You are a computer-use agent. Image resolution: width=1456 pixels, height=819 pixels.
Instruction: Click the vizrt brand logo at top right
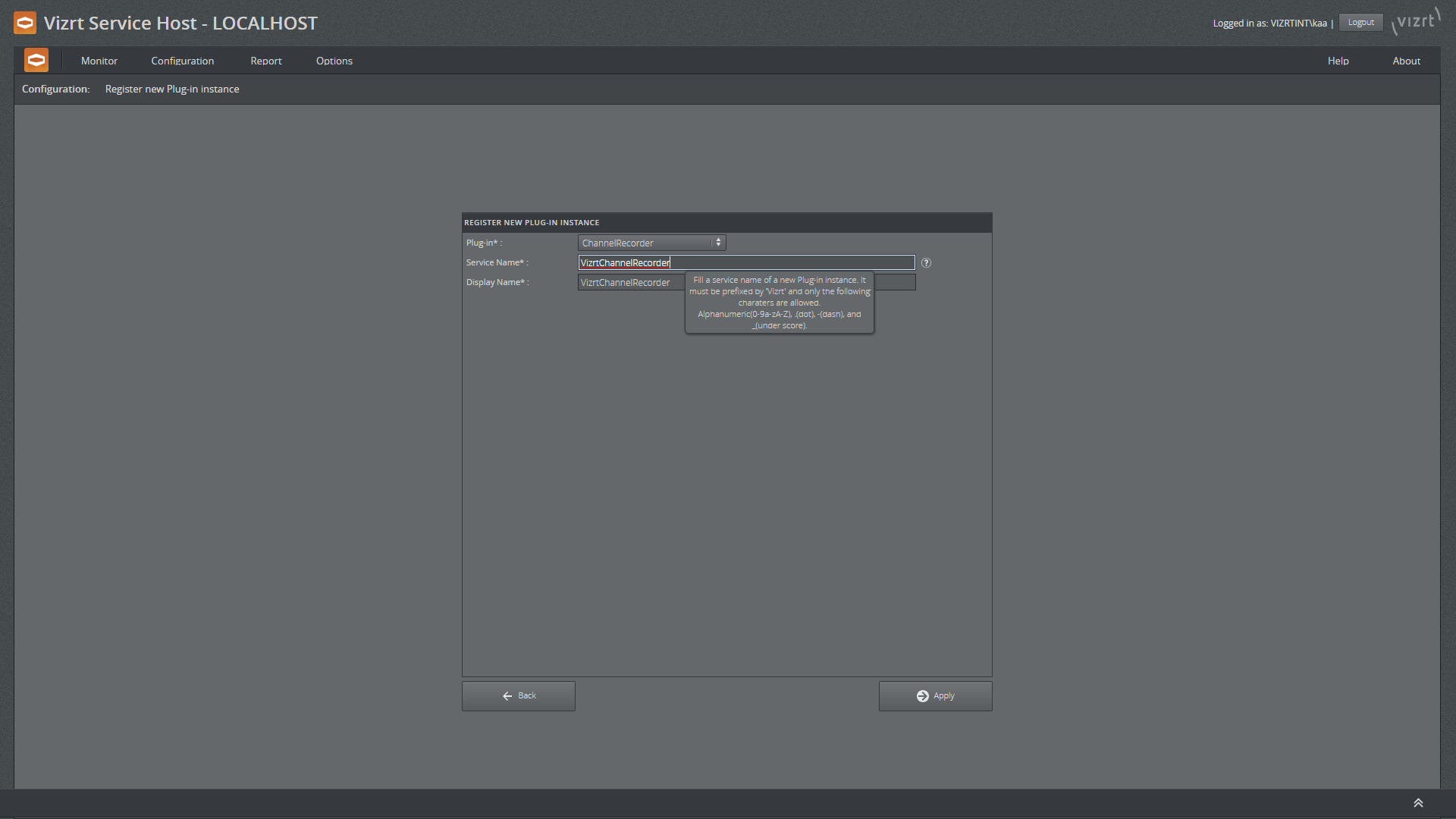point(1416,21)
